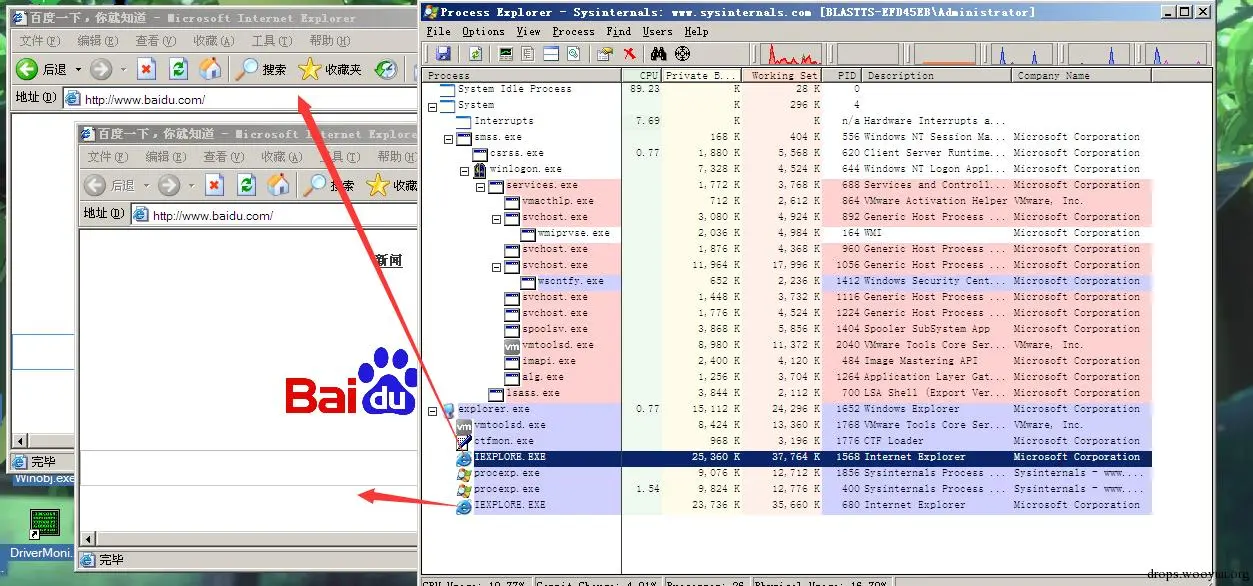Open Properties via the Process Explorer toolbar icon

pos(605,54)
